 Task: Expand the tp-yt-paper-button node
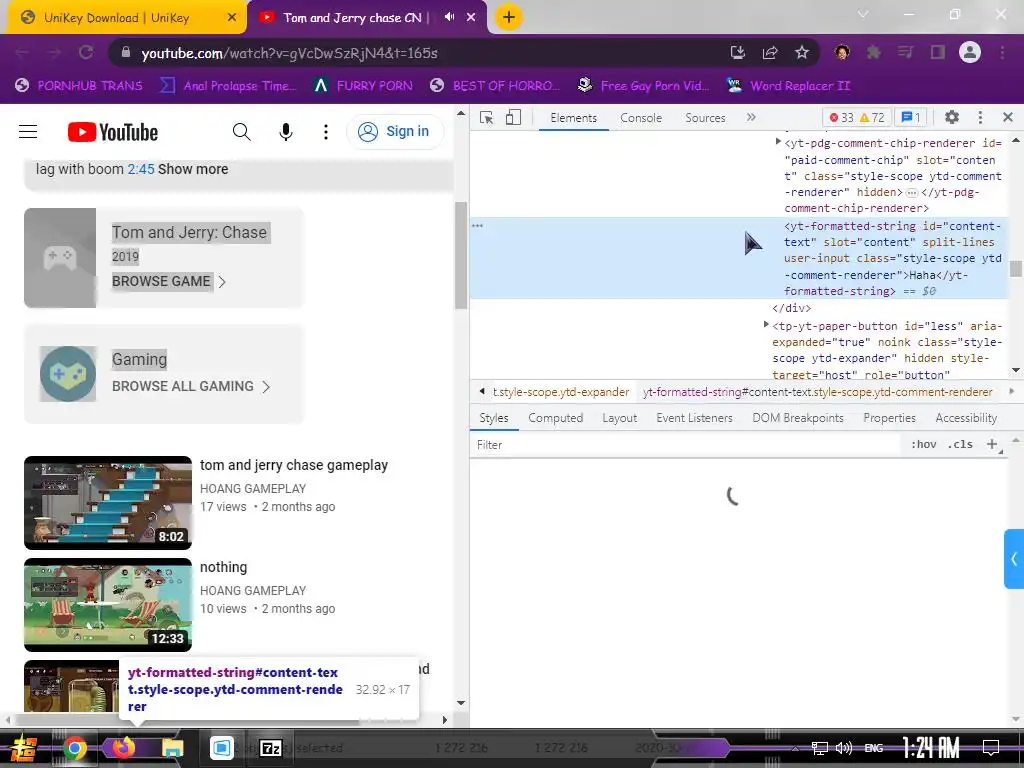766,325
